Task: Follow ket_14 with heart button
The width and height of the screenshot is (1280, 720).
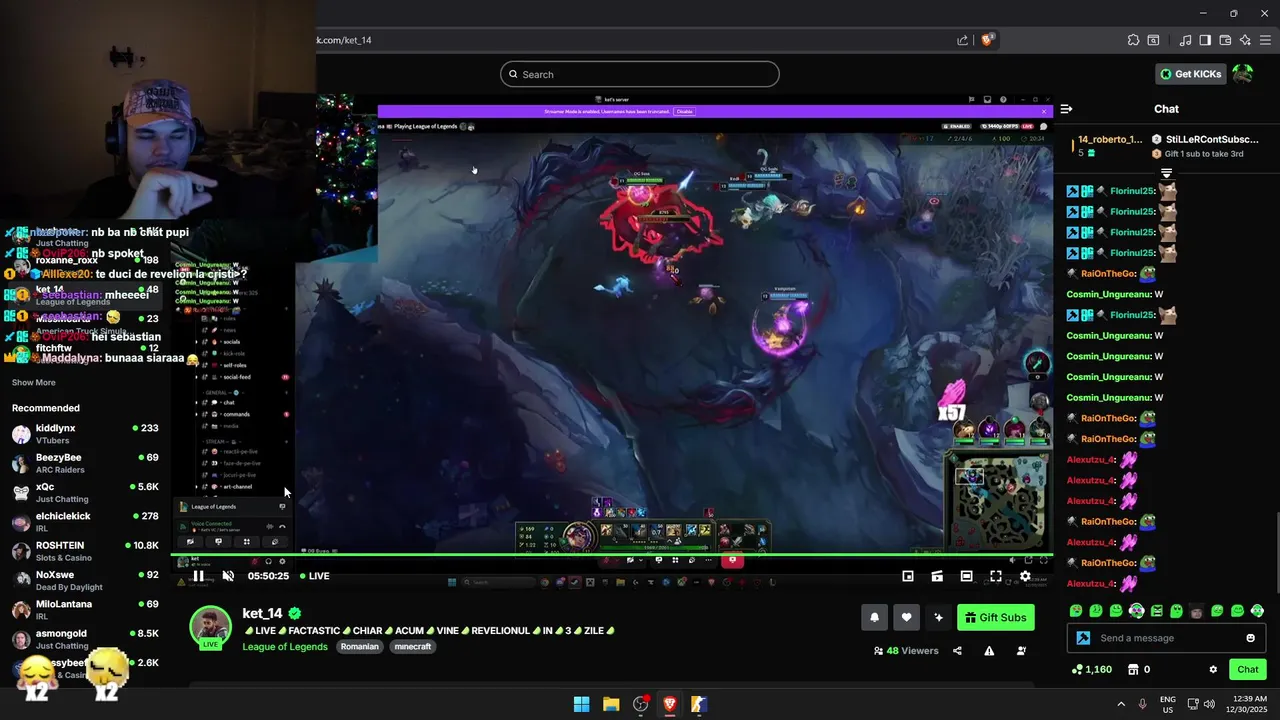Action: tap(906, 617)
